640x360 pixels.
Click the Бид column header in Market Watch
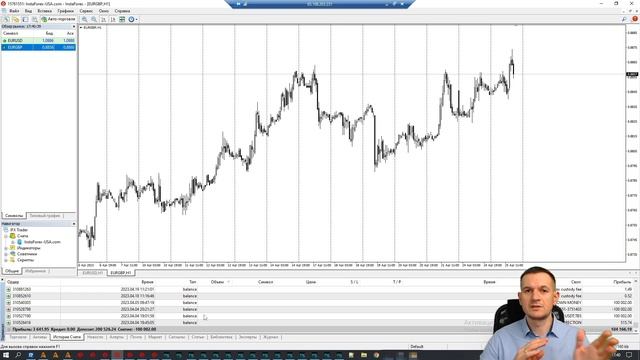[x=49, y=33]
